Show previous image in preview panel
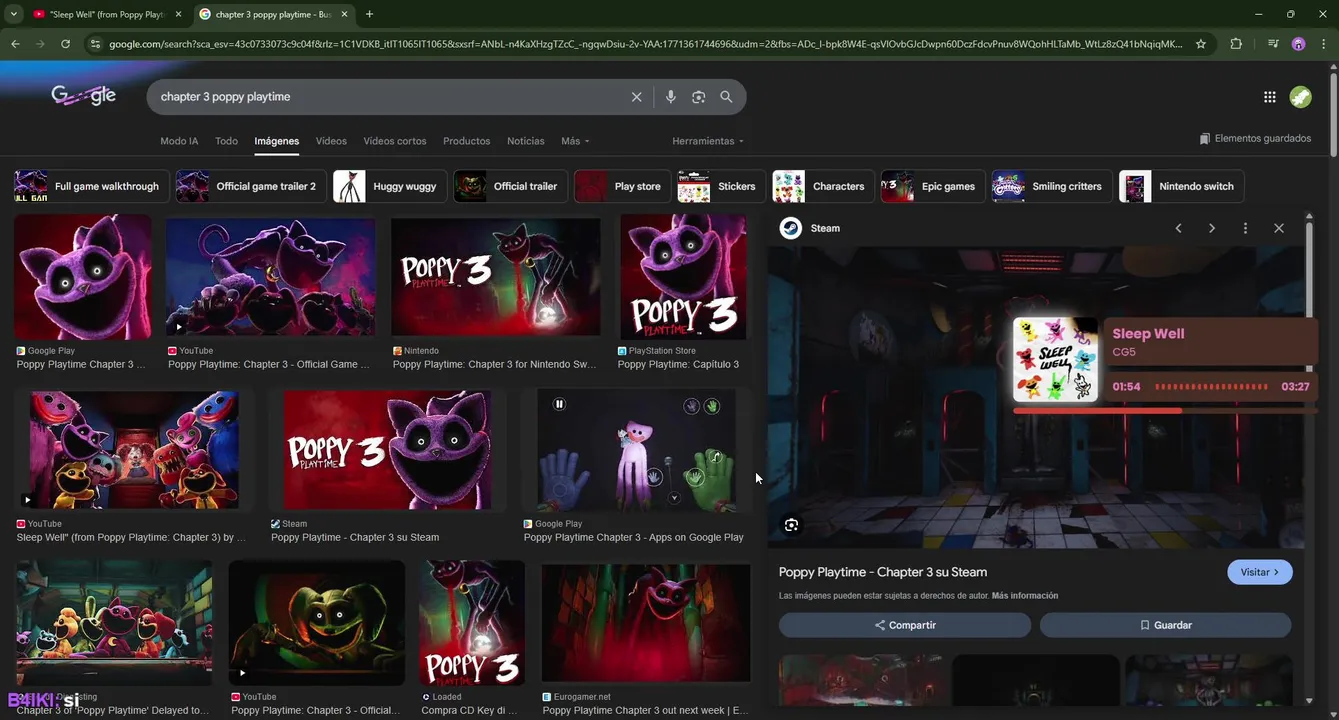1339x720 pixels. click(x=1178, y=228)
